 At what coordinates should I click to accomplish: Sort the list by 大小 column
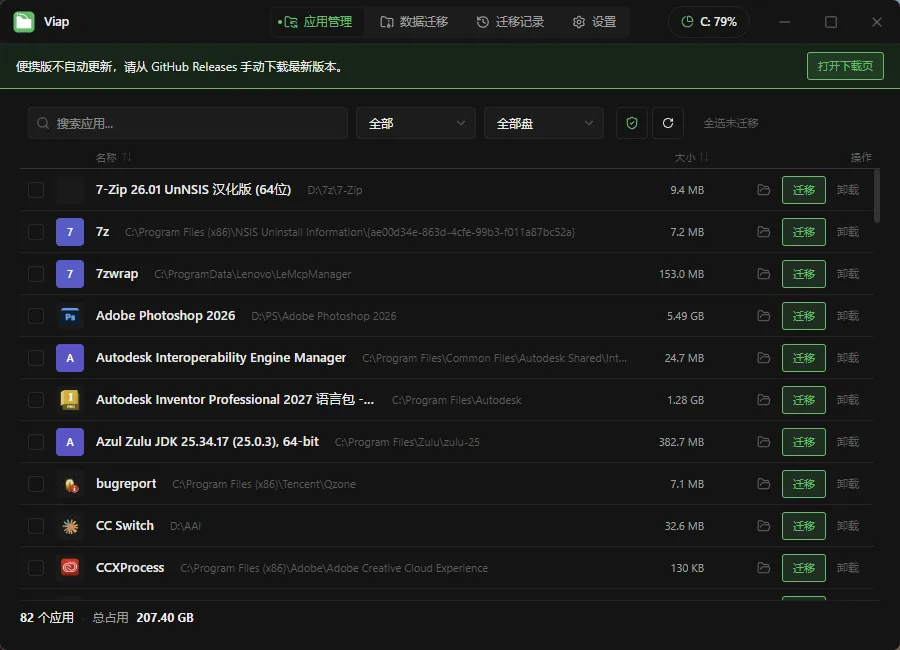coord(691,157)
